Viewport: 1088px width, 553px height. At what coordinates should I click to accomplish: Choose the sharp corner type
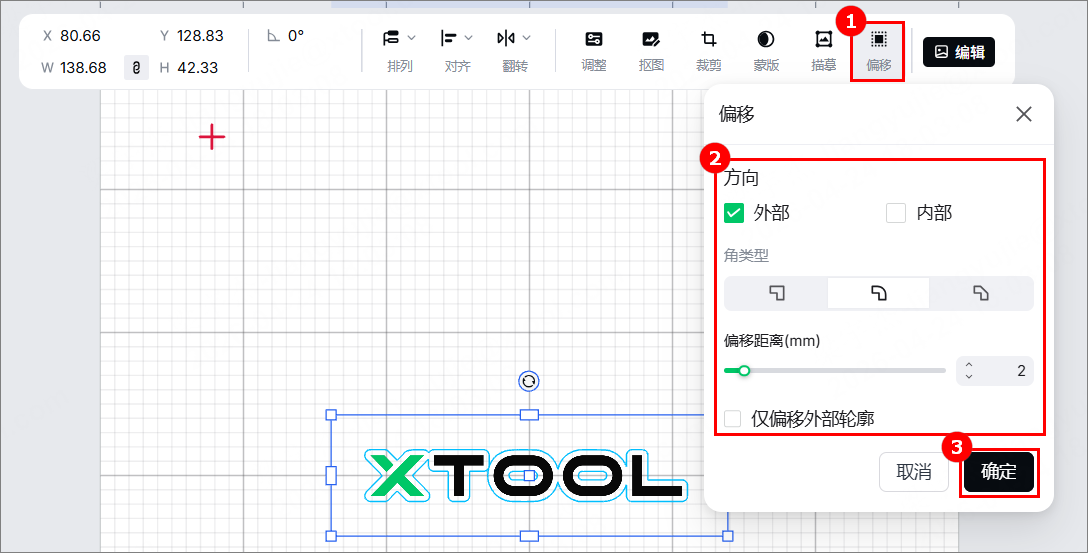[776, 293]
